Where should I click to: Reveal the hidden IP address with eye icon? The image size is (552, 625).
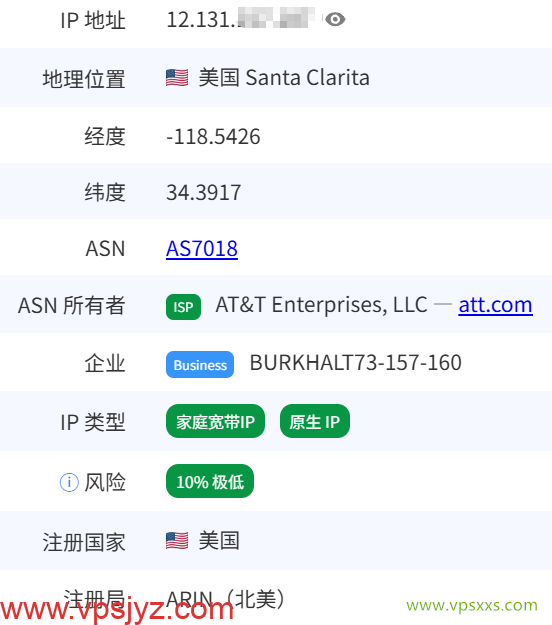[x=335, y=19]
